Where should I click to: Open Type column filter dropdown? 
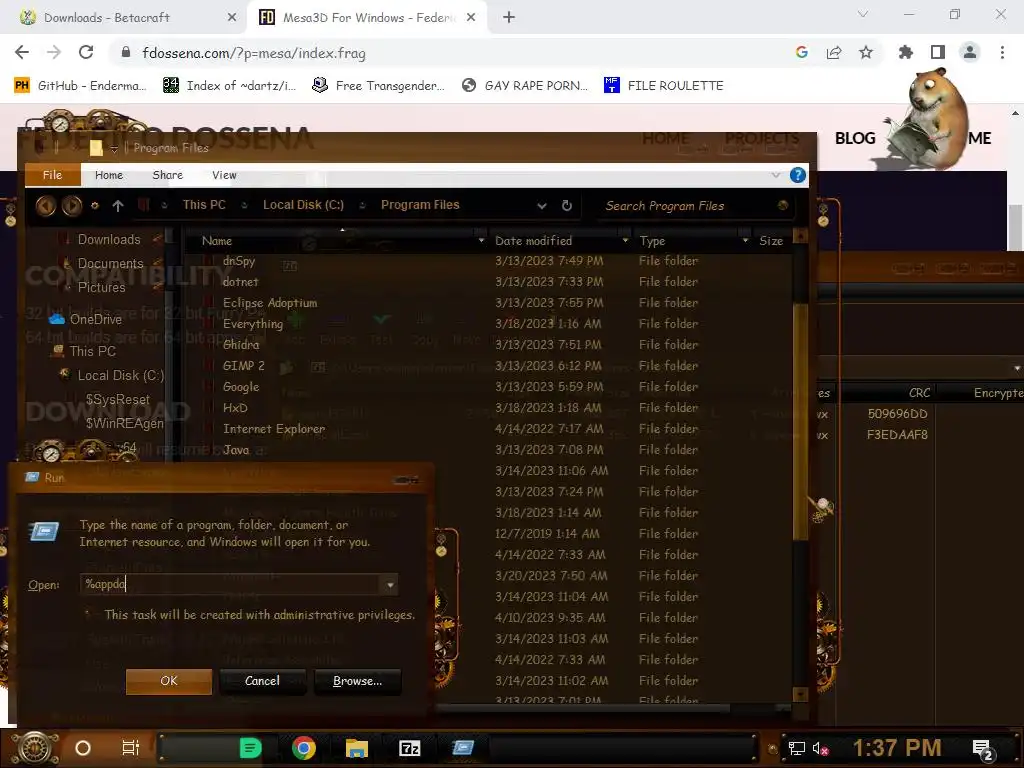tap(745, 241)
